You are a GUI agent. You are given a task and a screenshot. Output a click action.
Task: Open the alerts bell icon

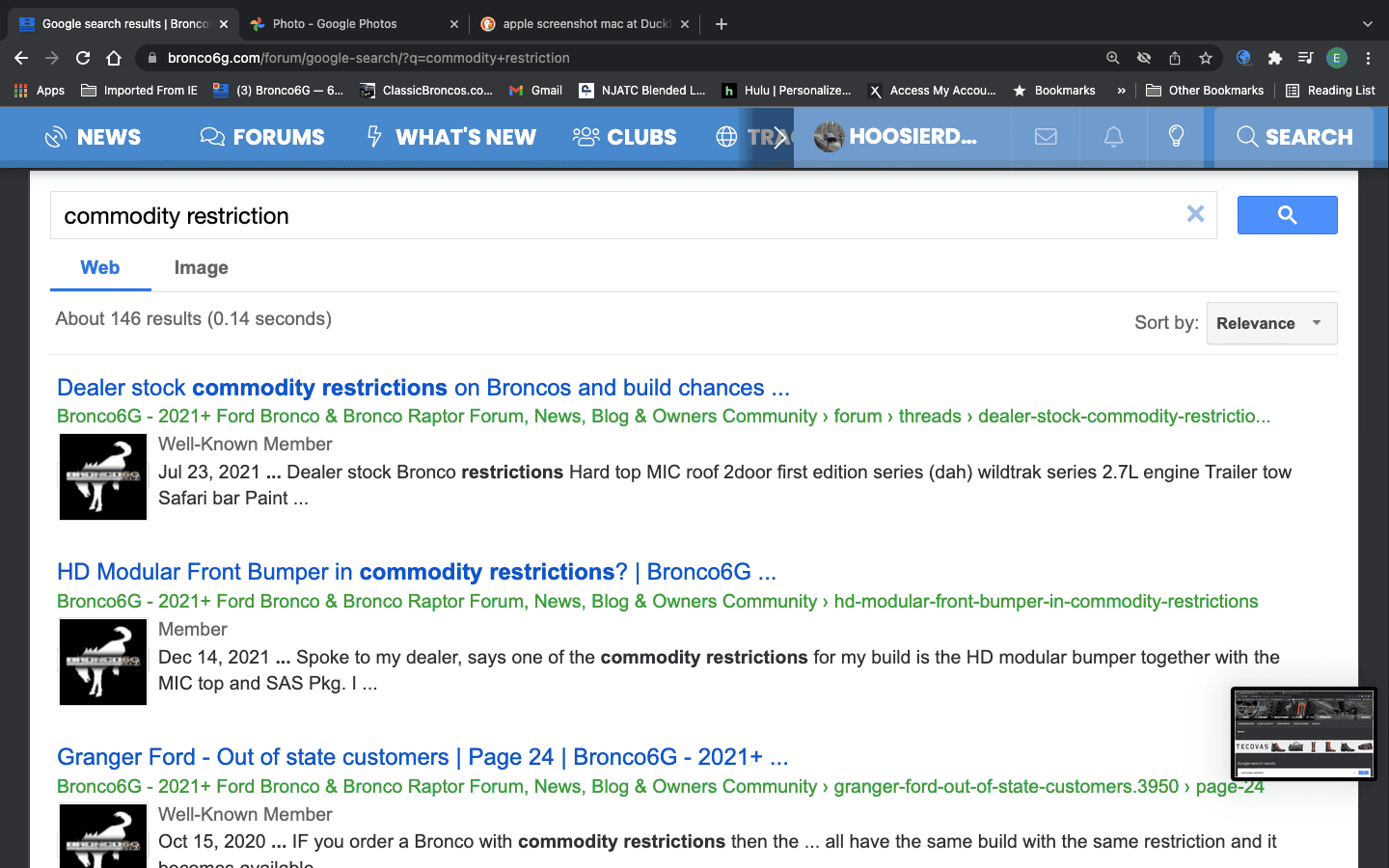click(1114, 137)
